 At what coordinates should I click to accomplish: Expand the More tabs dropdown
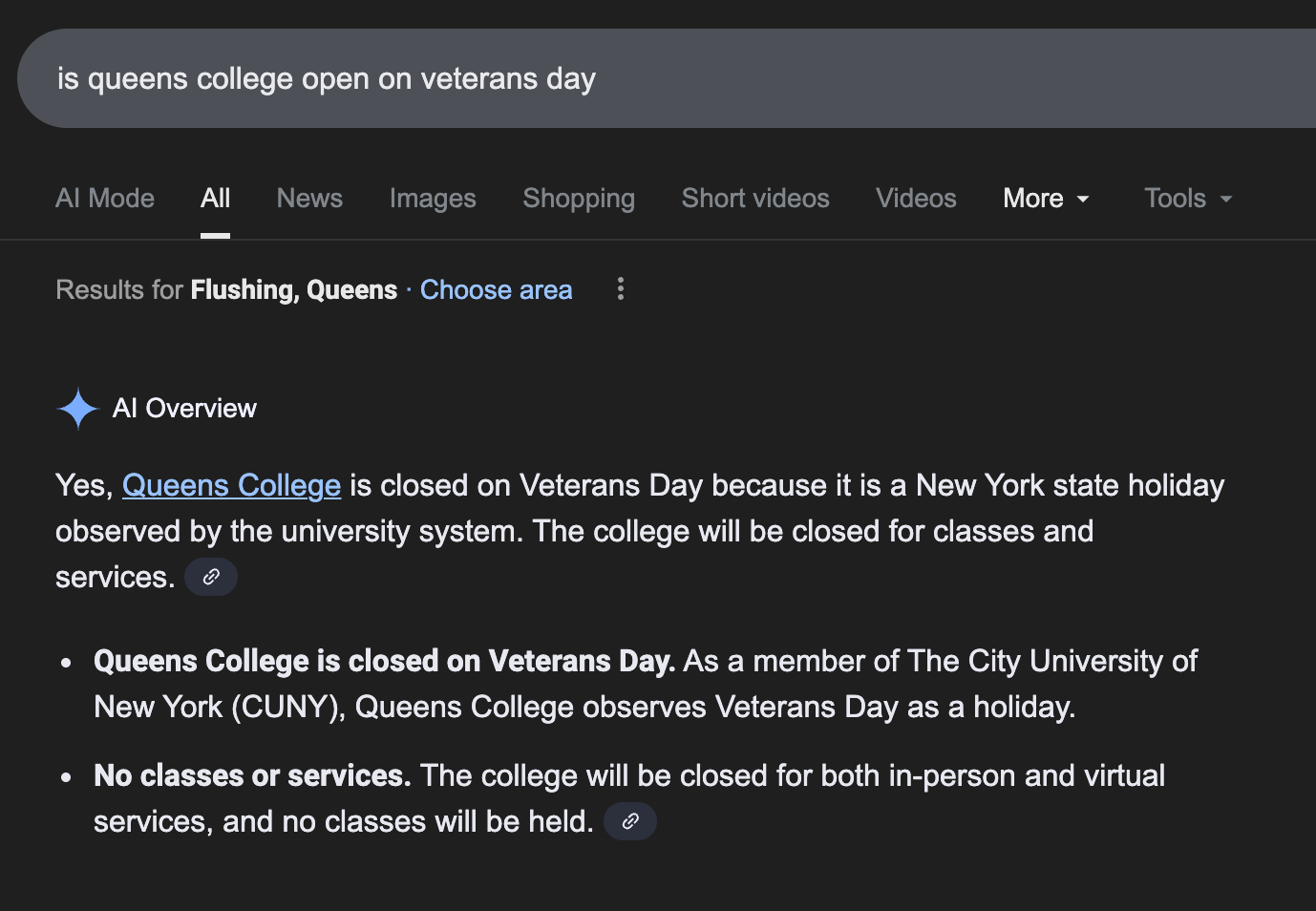[1046, 199]
